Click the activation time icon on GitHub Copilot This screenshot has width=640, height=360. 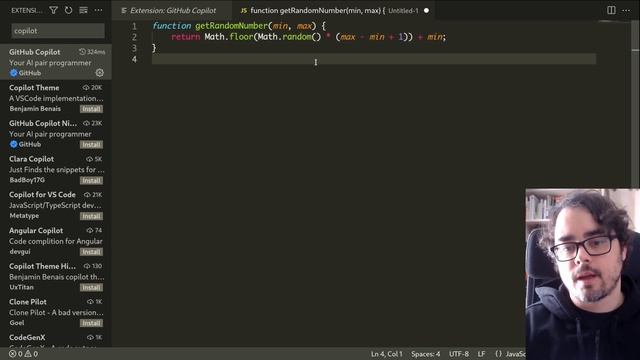pos(82,52)
